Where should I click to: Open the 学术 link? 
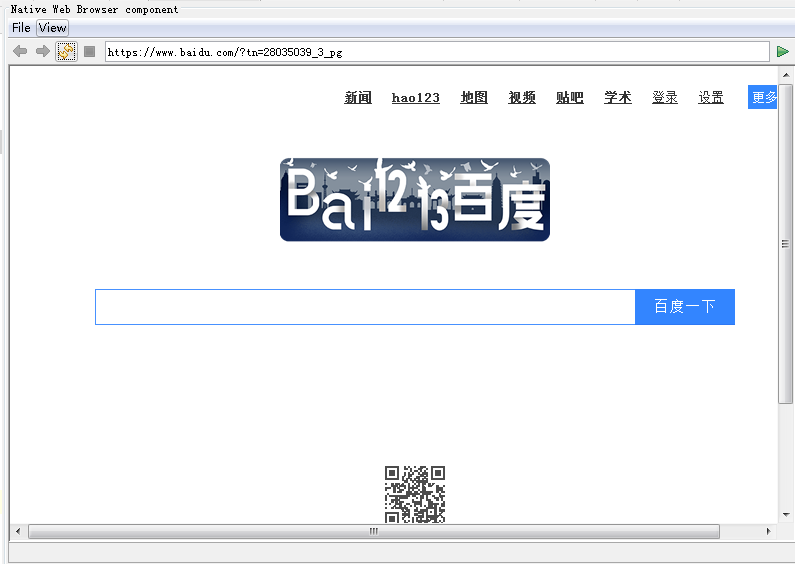(618, 97)
